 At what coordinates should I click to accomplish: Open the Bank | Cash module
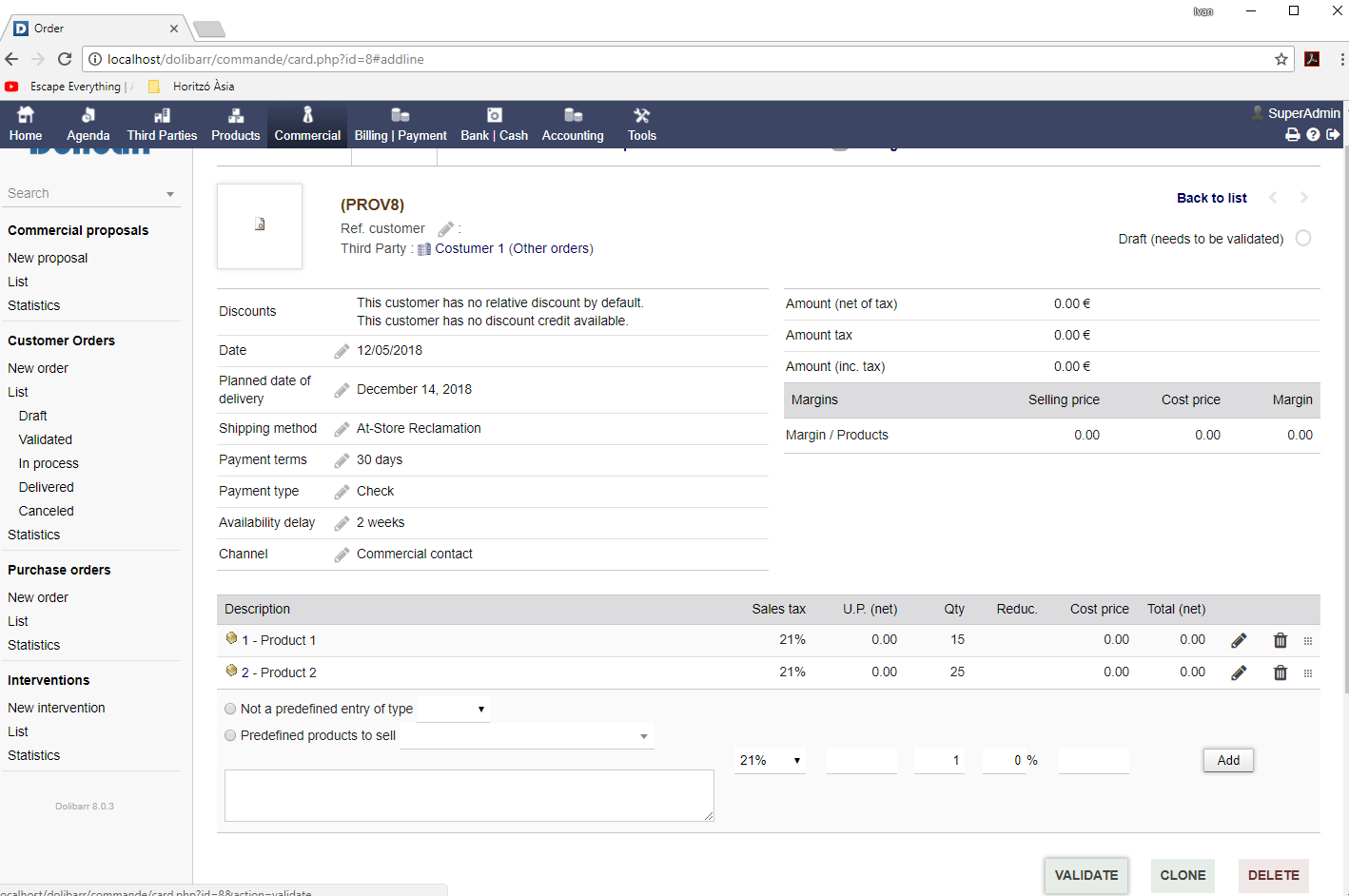pyautogui.click(x=494, y=124)
